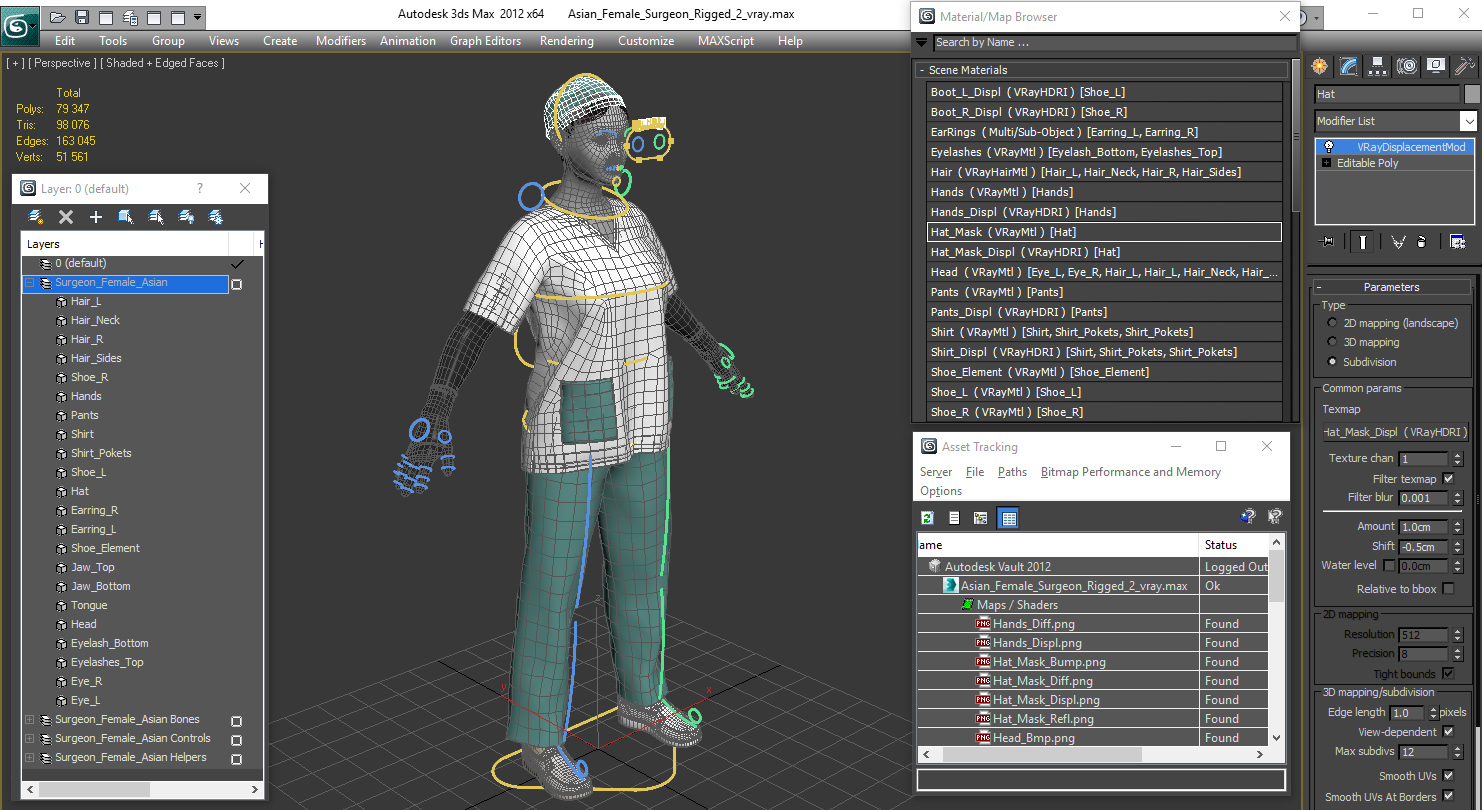The width and height of the screenshot is (1482, 810).
Task: Open the Rendering menu
Action: [x=566, y=41]
